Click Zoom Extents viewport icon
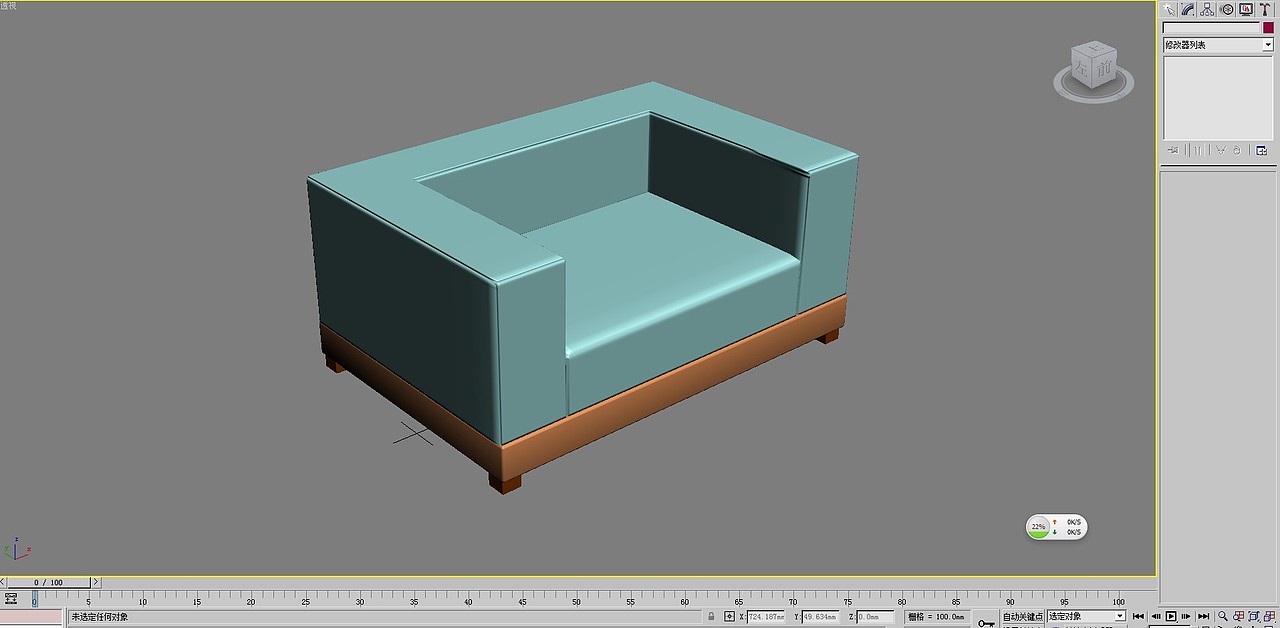Image resolution: width=1280 pixels, height=628 pixels. [1254, 617]
